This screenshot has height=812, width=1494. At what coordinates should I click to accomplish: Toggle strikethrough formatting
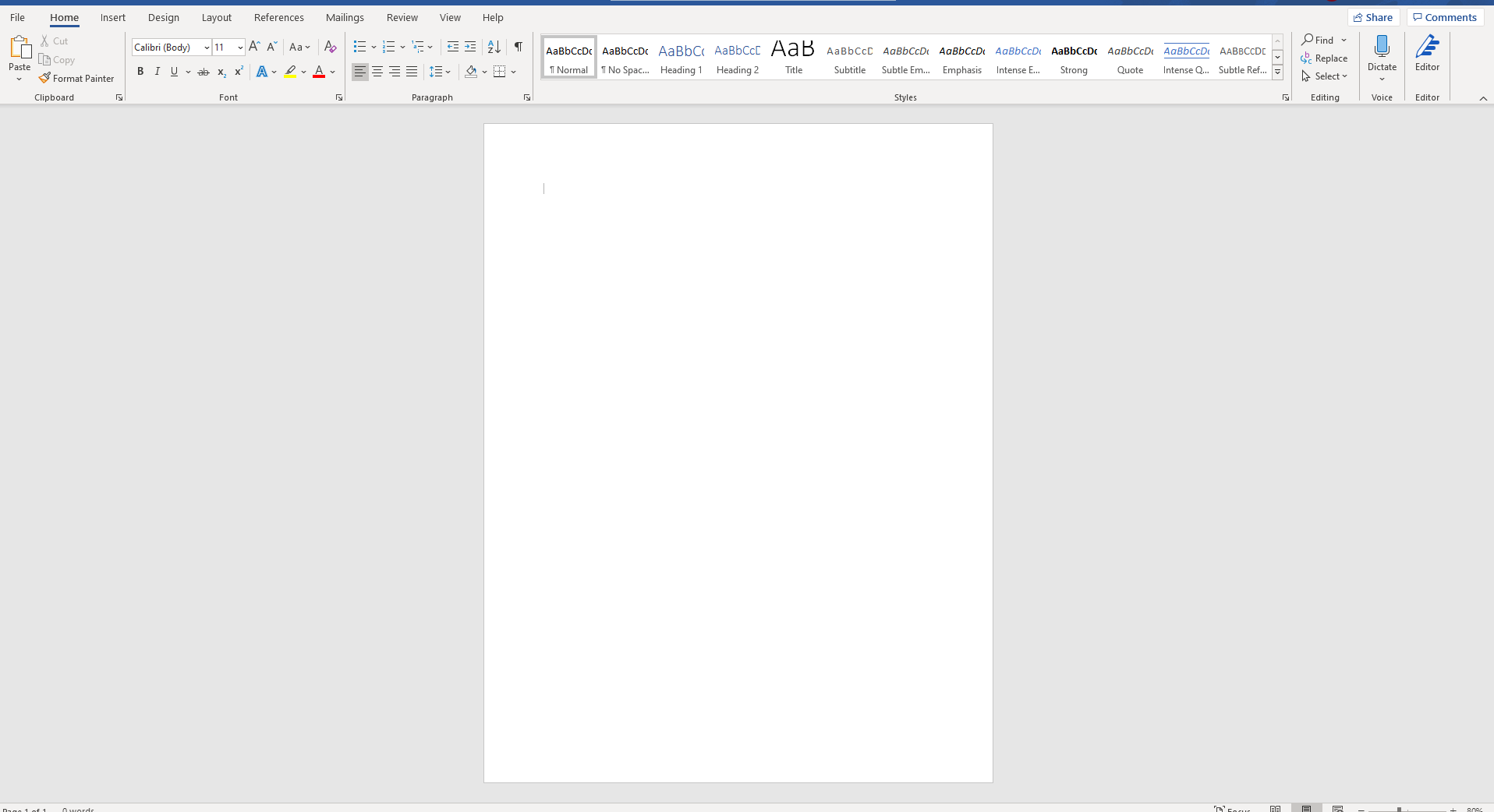pos(204,72)
